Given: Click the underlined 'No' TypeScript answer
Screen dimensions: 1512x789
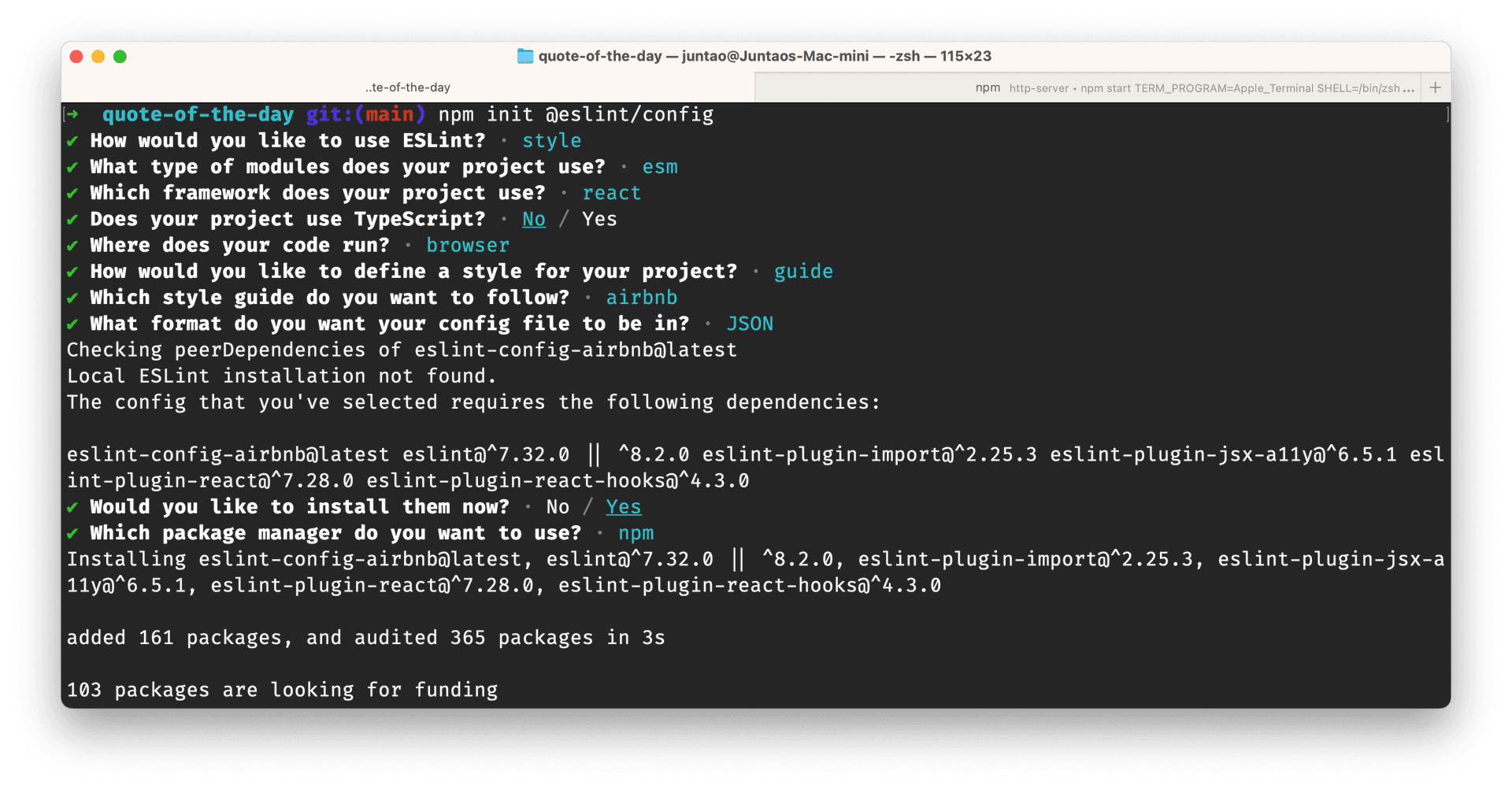Looking at the screenshot, I should pos(534,219).
